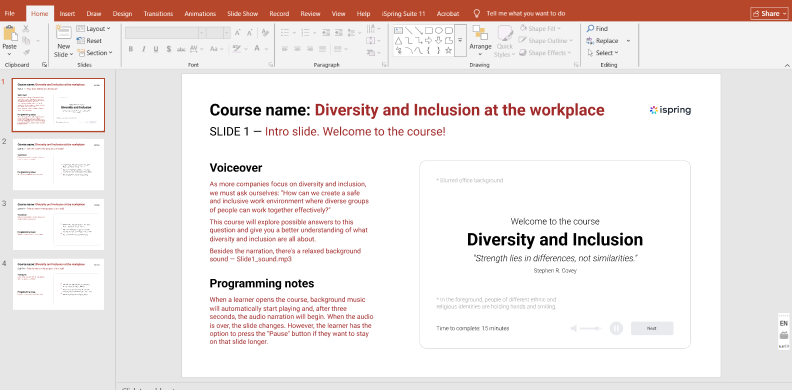Select the straight line shape in the gallery
The width and height of the screenshot is (792, 390).
[x=409, y=31]
